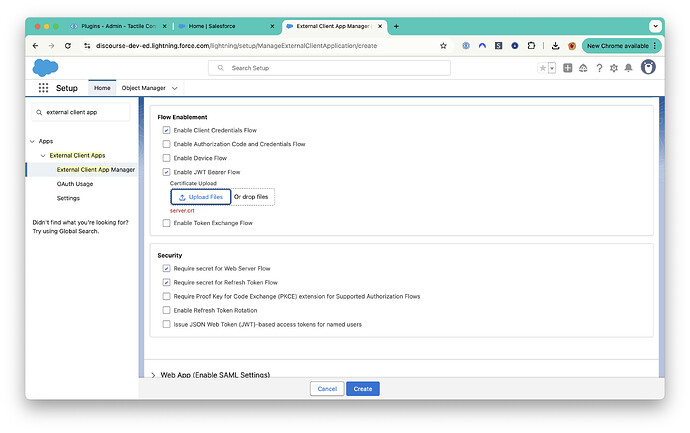Image resolution: width=690 pixels, height=433 pixels.
Task: Expand Web App (Enable SAML Settings) section
Action: tap(153, 375)
